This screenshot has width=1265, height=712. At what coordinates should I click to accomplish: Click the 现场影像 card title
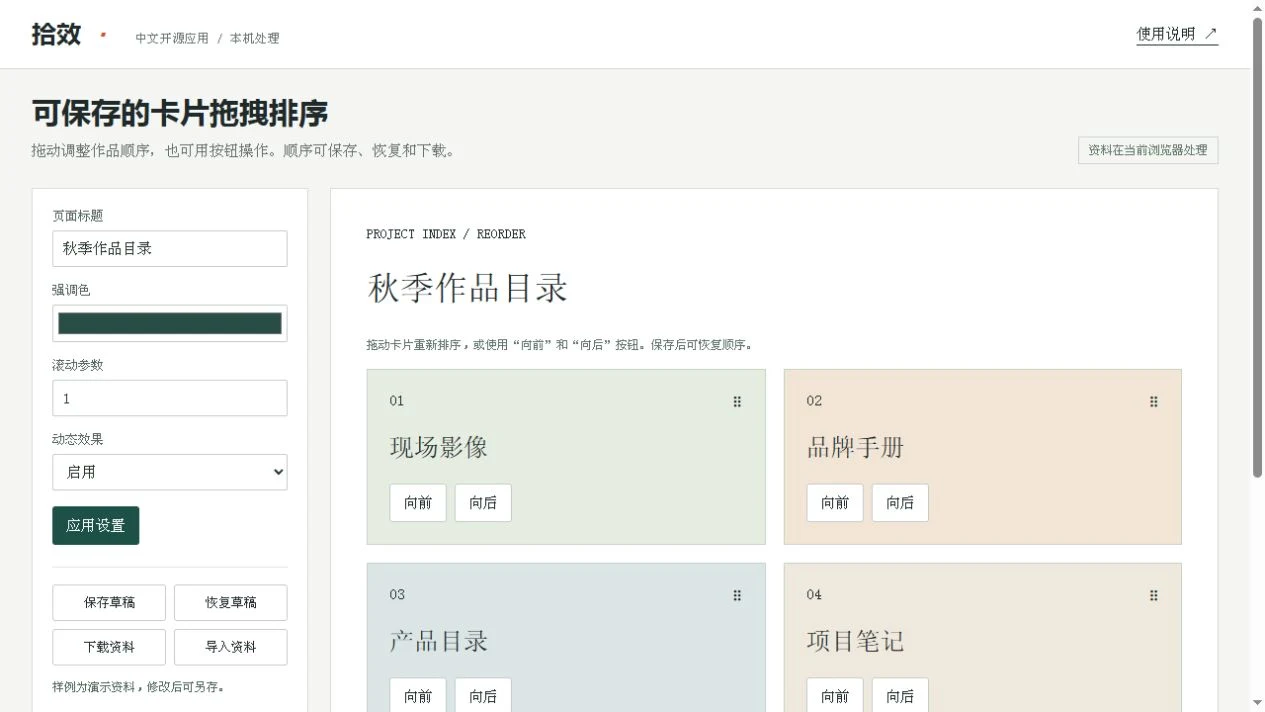[439, 447]
